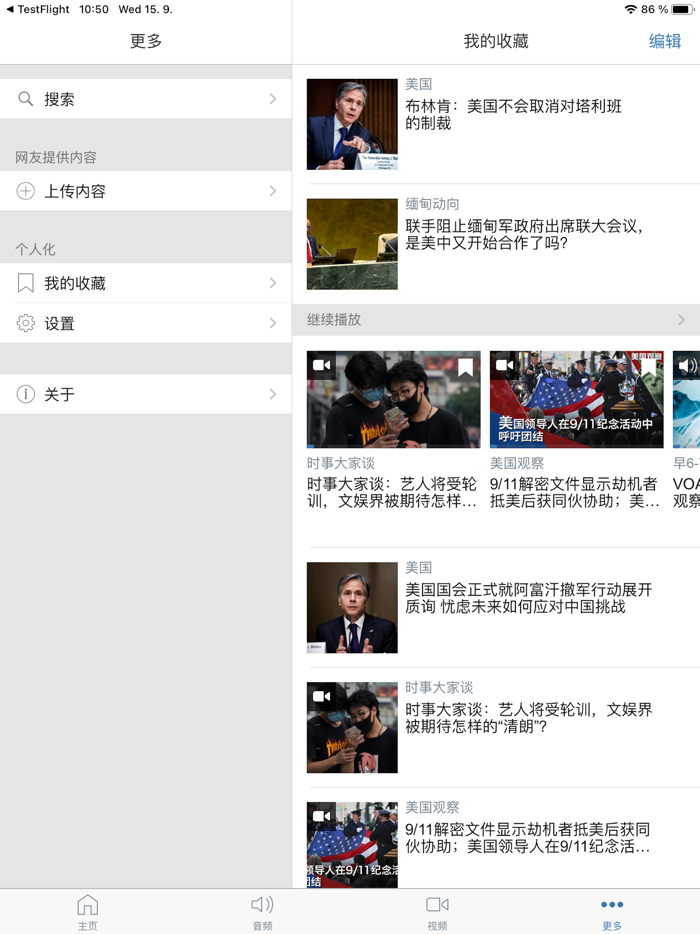Tap 时事大家谈 label in the list section
The image size is (700, 934).
439,687
